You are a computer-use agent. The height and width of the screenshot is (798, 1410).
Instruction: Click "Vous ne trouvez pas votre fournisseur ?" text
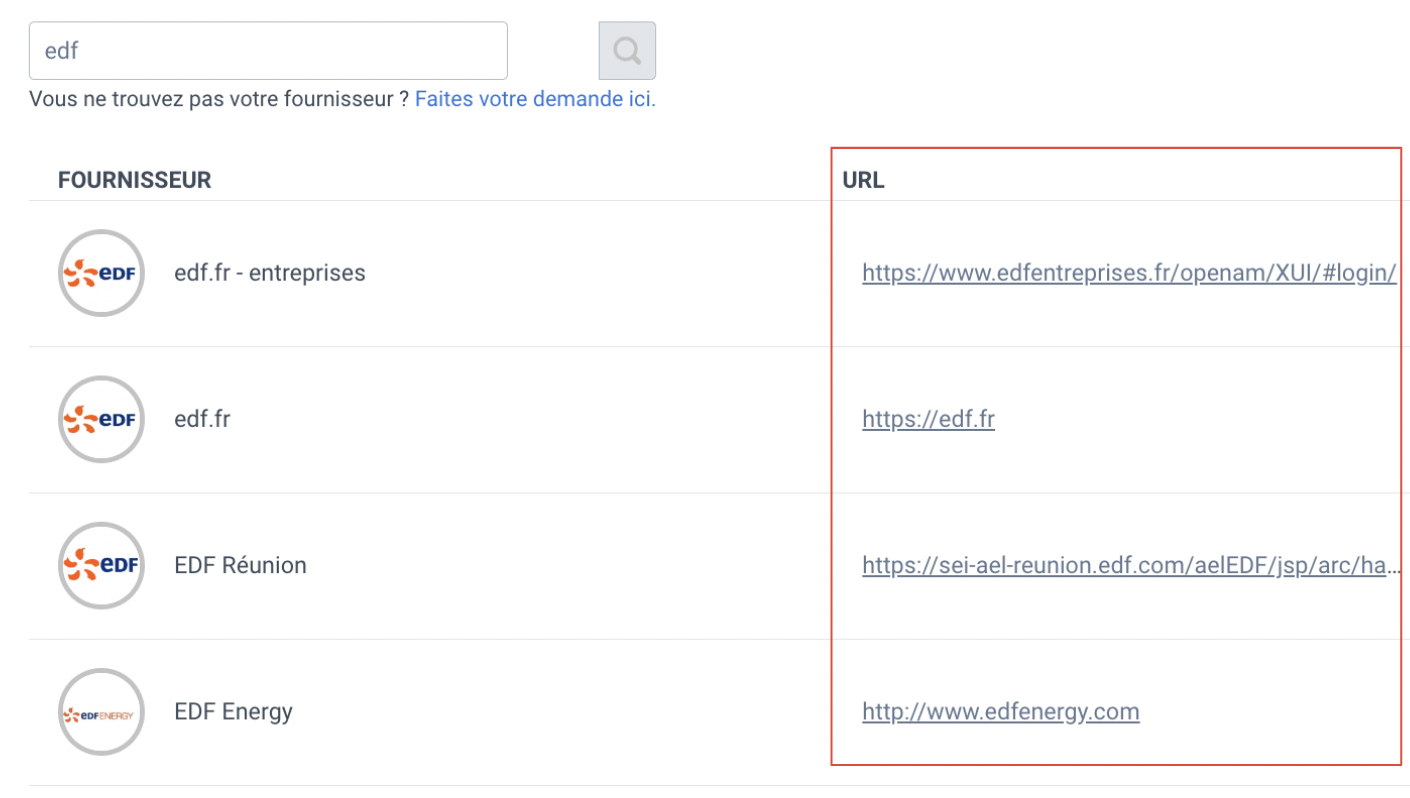219,99
